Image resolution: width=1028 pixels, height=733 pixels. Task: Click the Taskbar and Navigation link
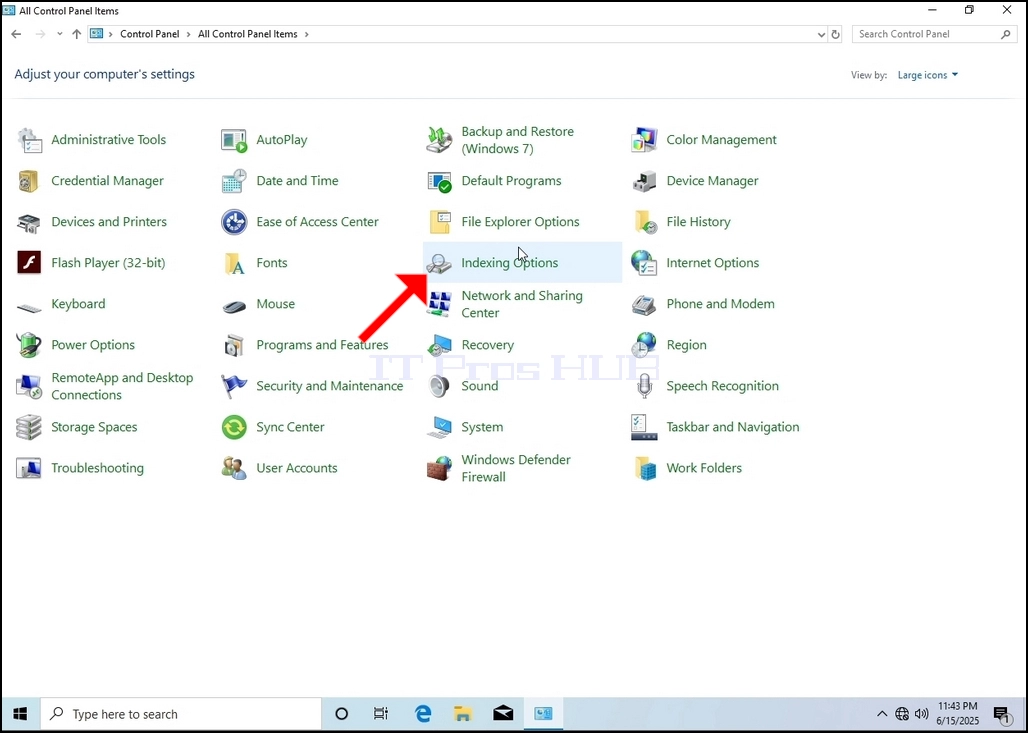733,427
